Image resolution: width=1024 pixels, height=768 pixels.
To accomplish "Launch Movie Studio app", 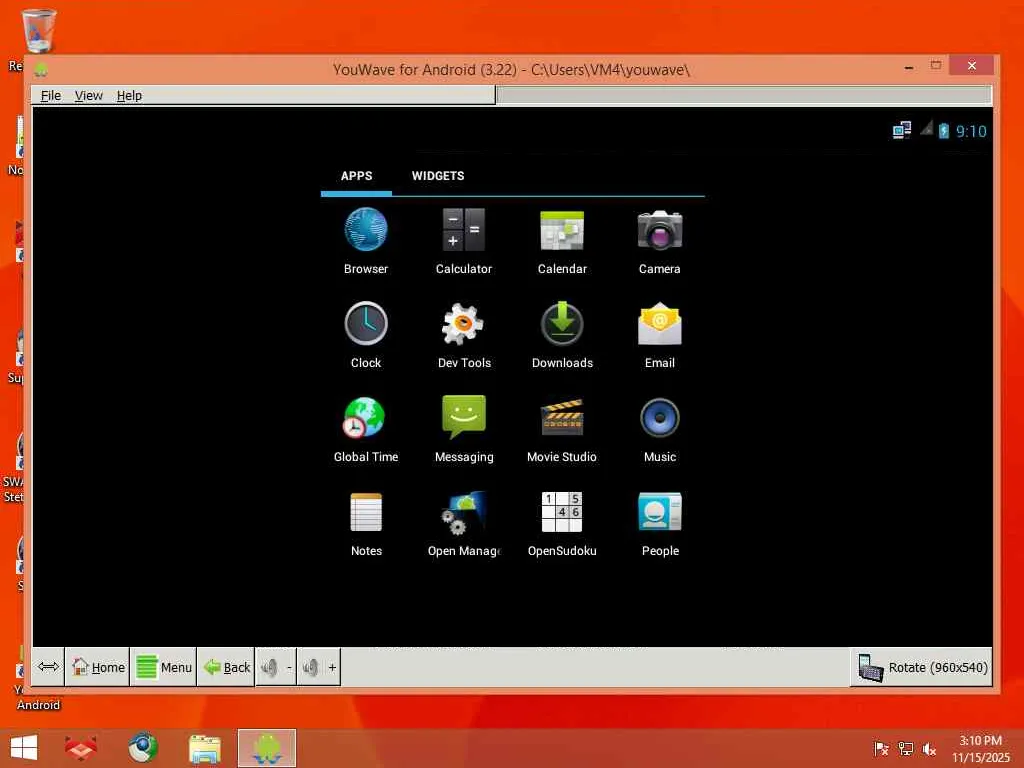I will point(562,428).
